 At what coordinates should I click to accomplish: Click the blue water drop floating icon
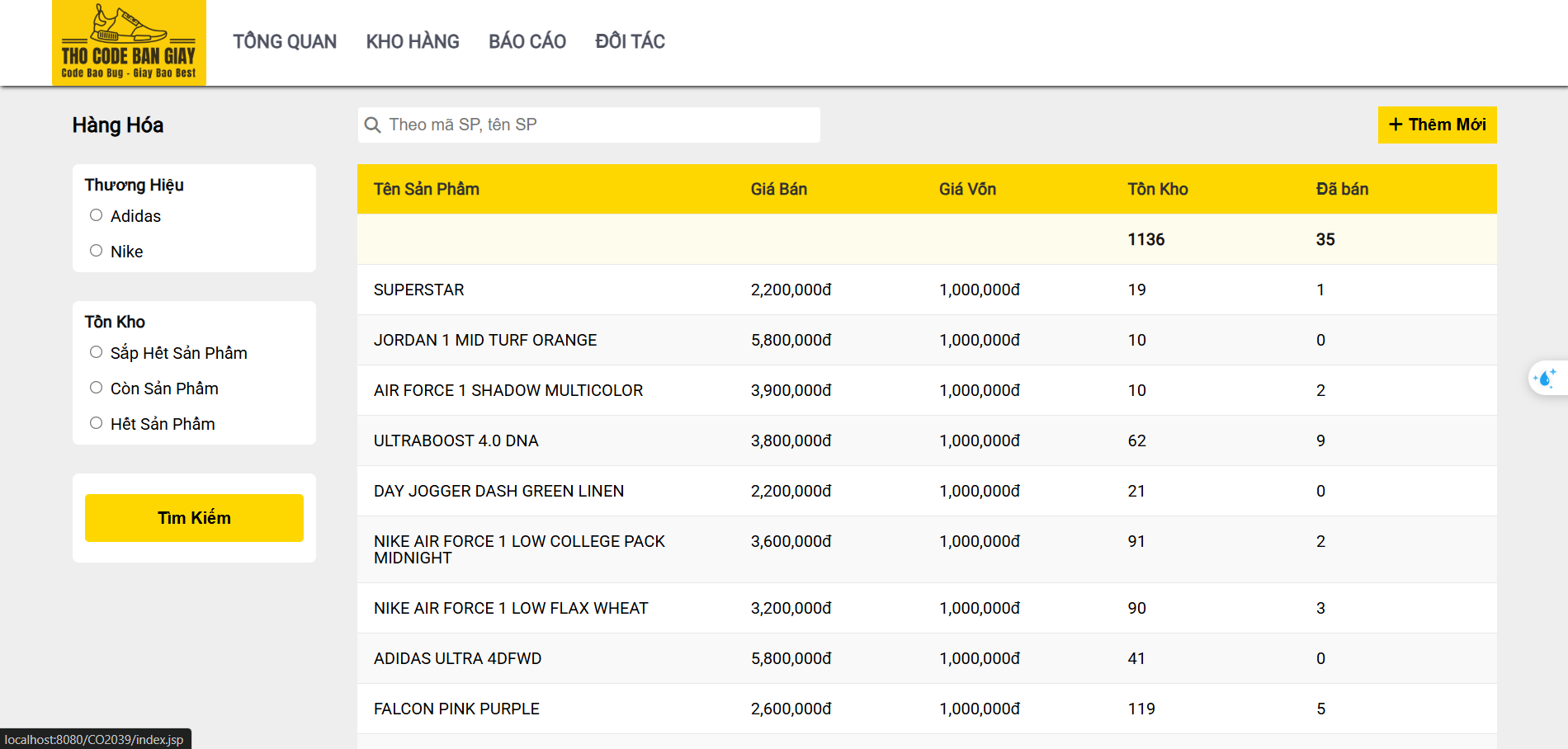1544,379
